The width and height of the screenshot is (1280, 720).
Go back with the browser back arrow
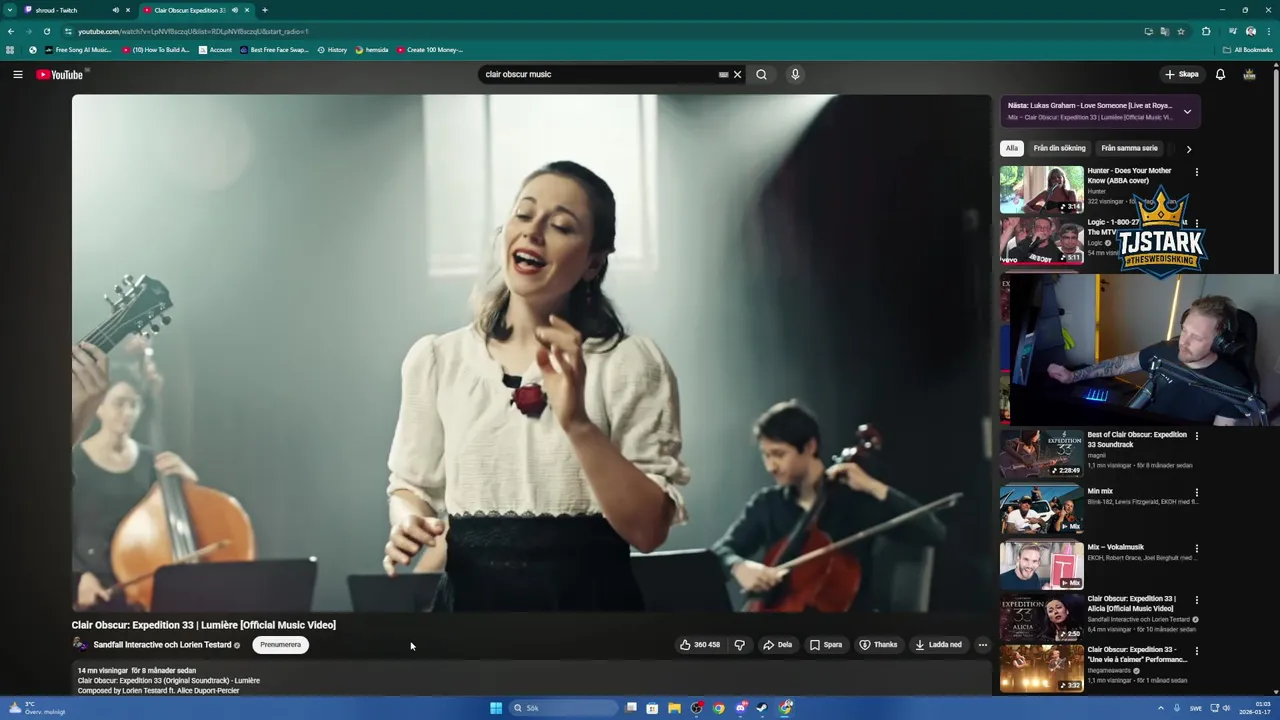pos(10,31)
